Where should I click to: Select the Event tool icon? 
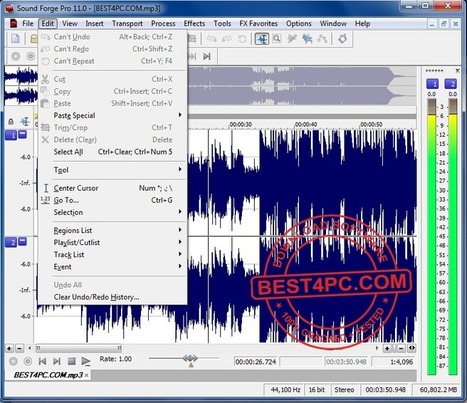(307, 39)
